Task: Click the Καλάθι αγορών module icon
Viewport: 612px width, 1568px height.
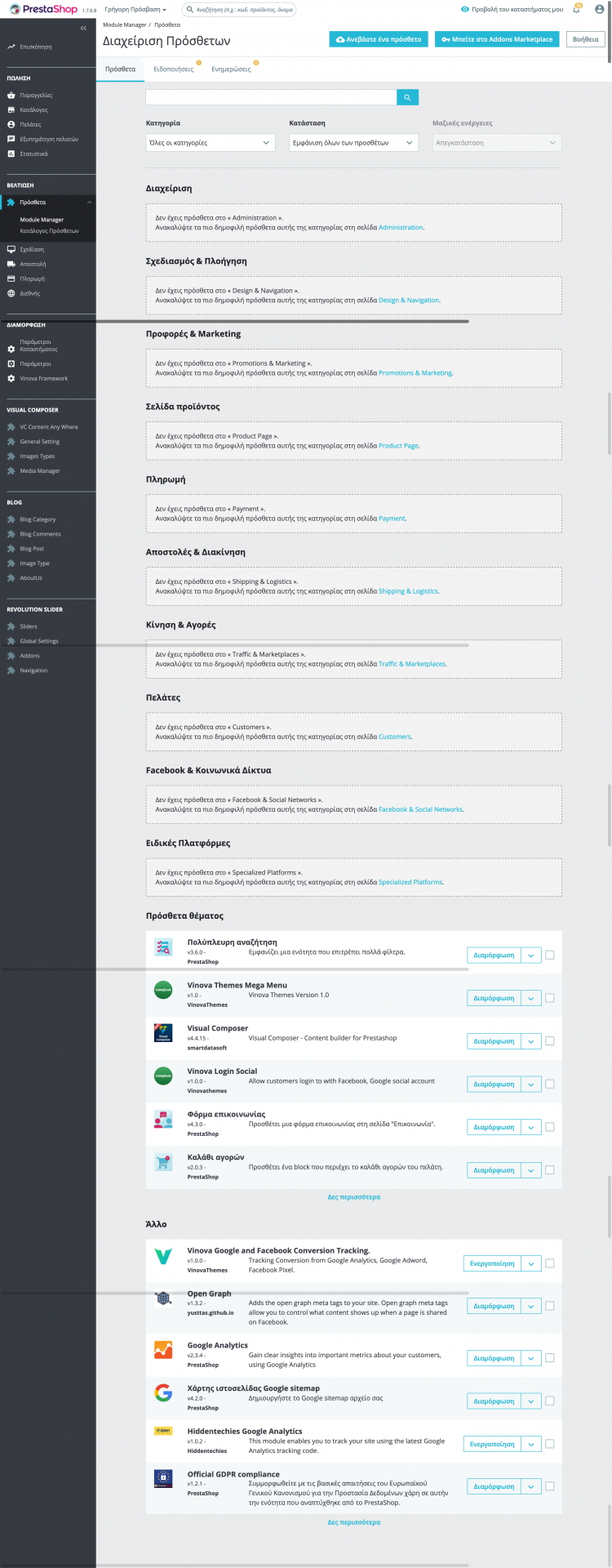Action: click(163, 1161)
